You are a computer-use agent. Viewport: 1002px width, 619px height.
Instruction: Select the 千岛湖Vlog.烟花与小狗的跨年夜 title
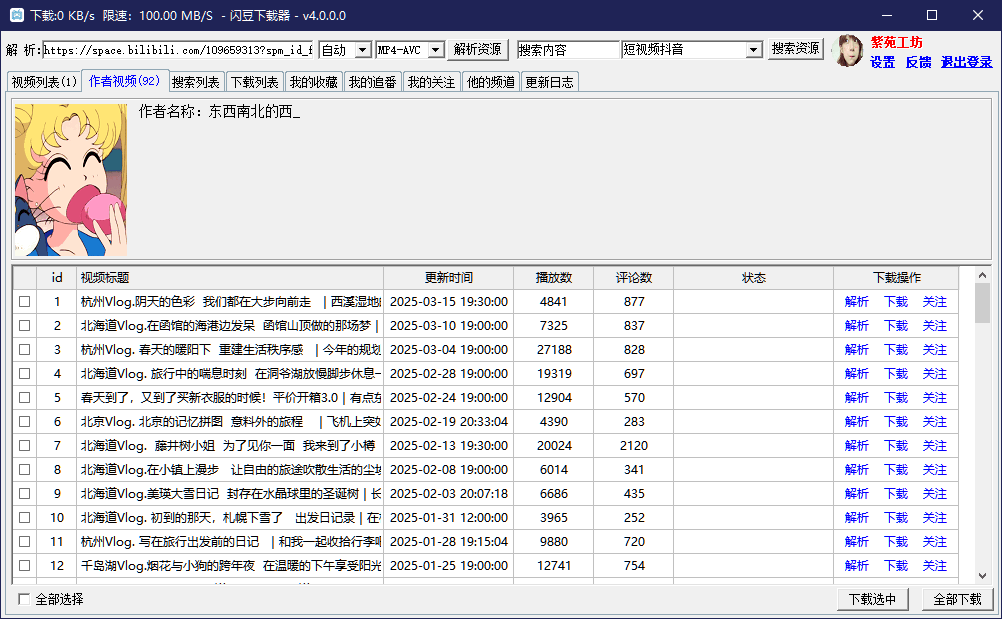[231, 565]
